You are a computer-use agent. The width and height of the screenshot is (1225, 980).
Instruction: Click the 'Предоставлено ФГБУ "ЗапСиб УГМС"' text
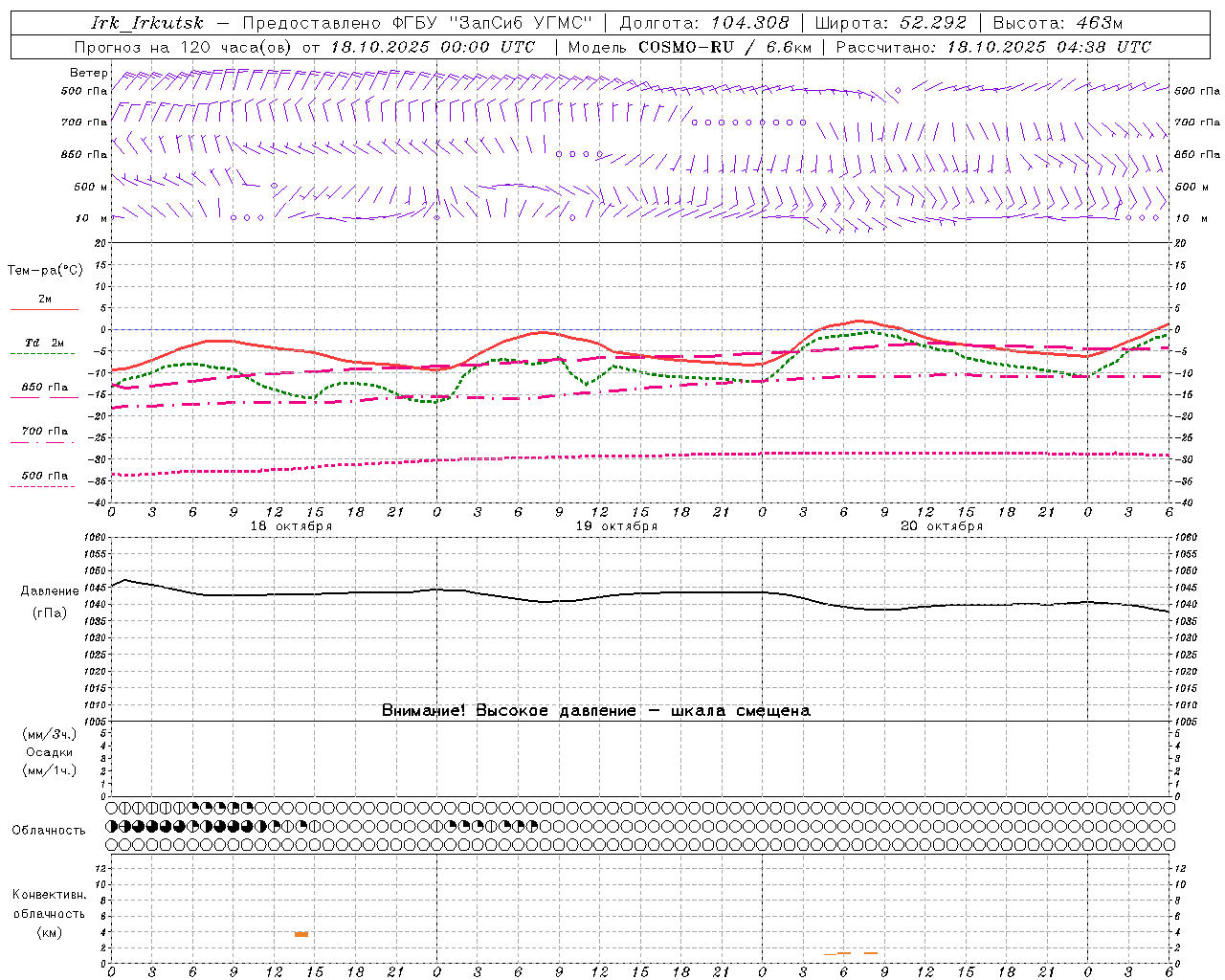[417, 23]
